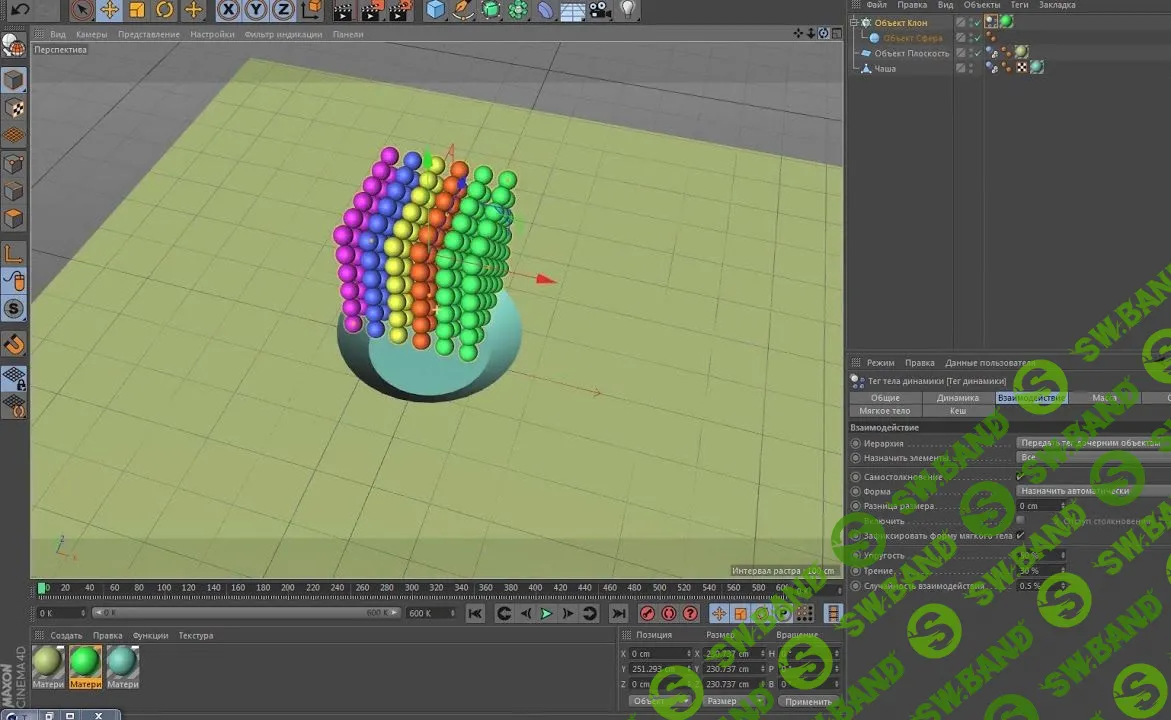Enable the Самостолкновение checkbox
The image size is (1171, 720).
coord(1020,476)
